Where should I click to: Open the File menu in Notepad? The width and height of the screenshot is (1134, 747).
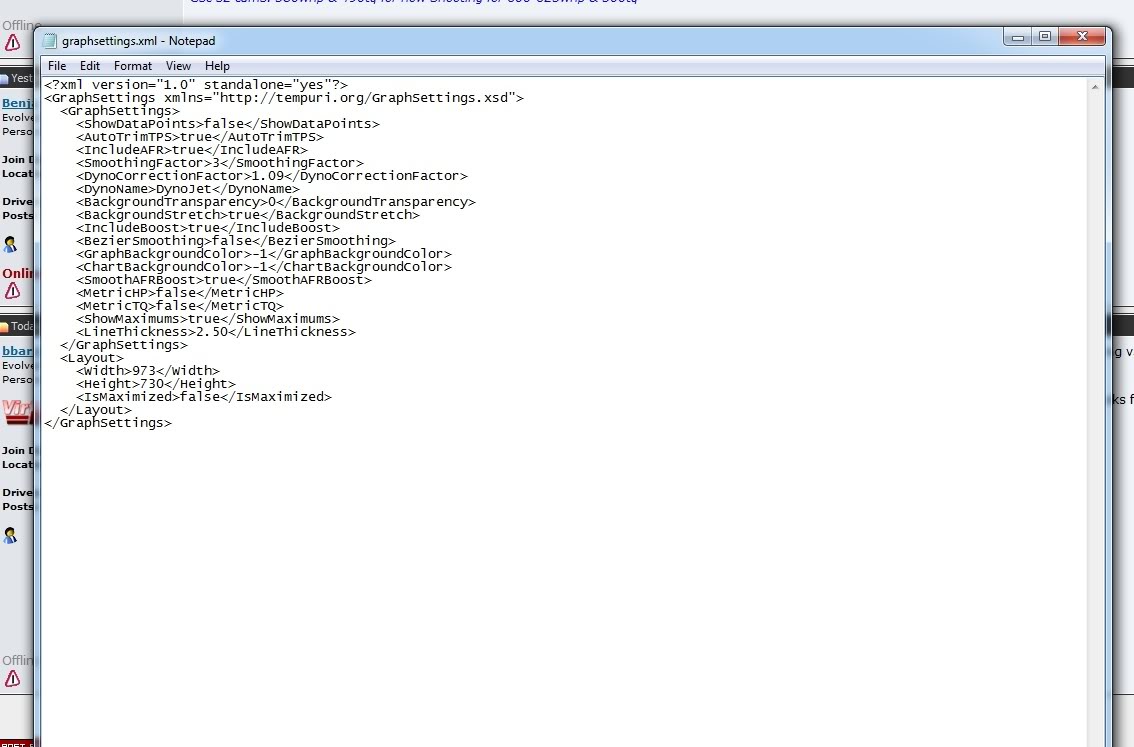pyautogui.click(x=56, y=66)
